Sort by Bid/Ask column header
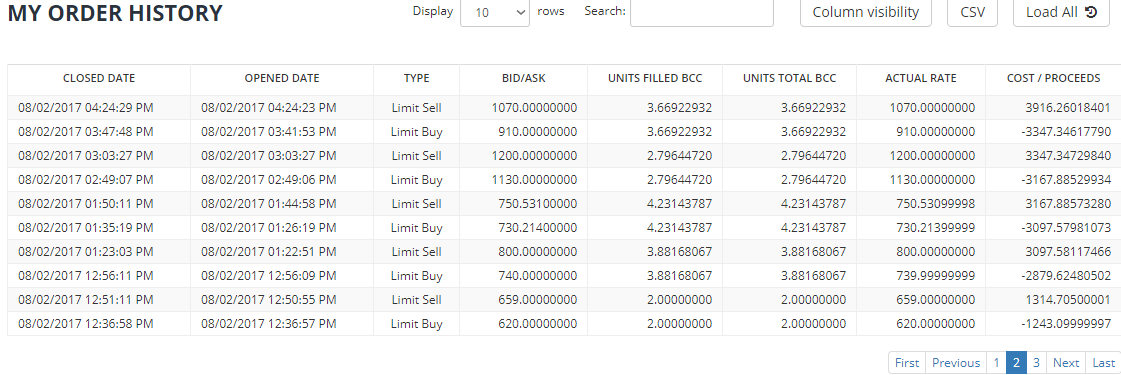1121x375 pixels. click(523, 79)
